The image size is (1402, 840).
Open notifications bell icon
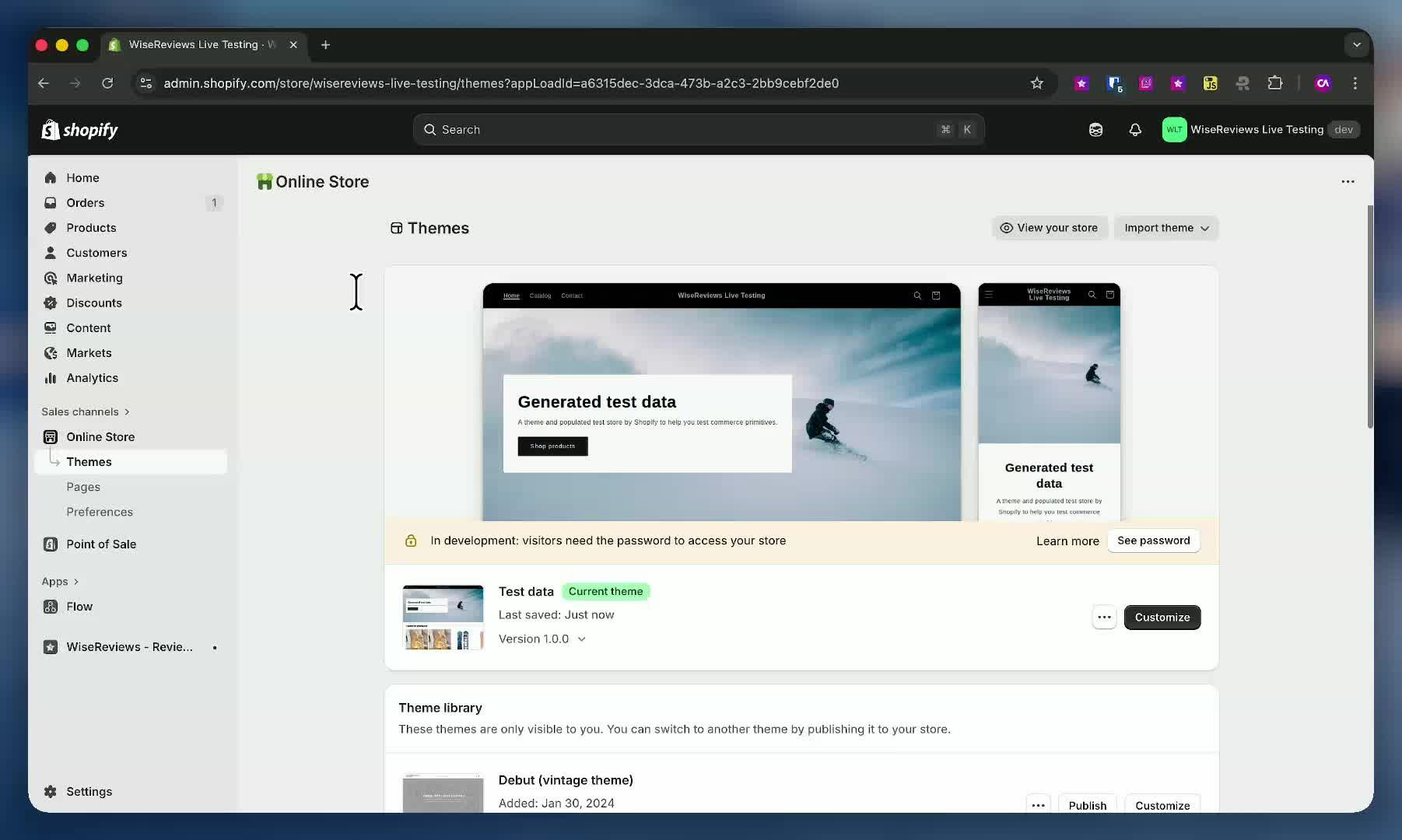(x=1135, y=130)
